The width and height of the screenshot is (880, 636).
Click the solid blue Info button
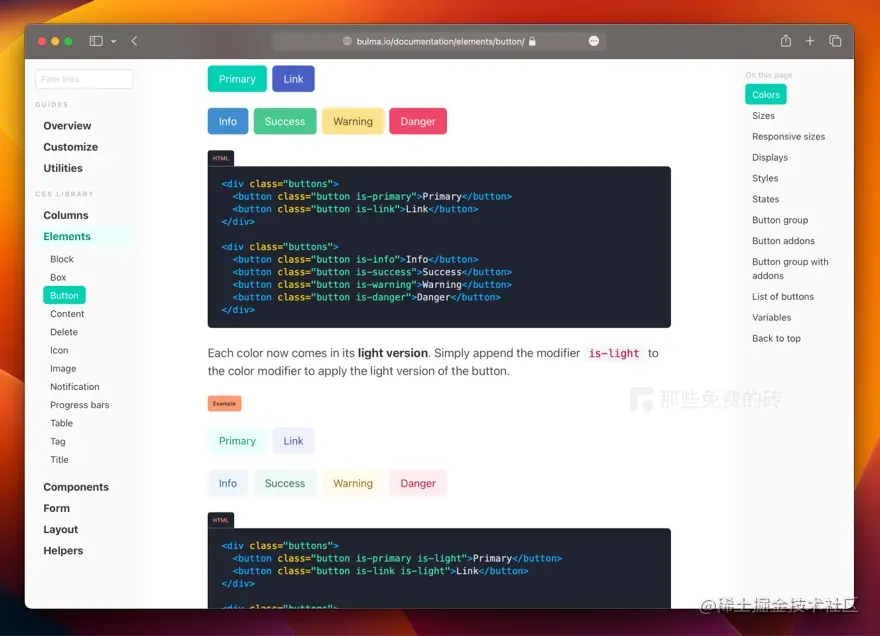228,121
